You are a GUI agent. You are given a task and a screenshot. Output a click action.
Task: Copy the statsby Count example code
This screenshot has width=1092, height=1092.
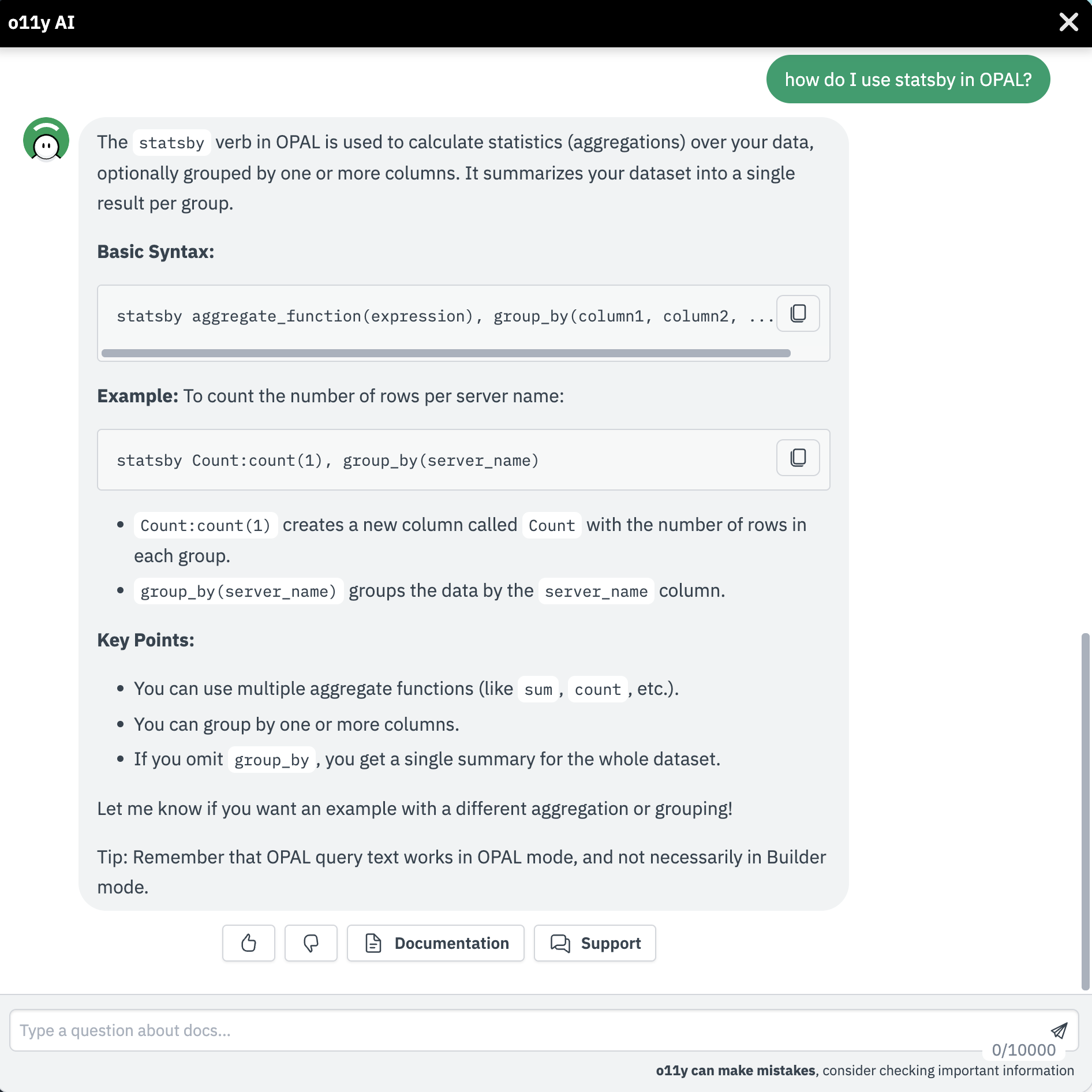798,458
